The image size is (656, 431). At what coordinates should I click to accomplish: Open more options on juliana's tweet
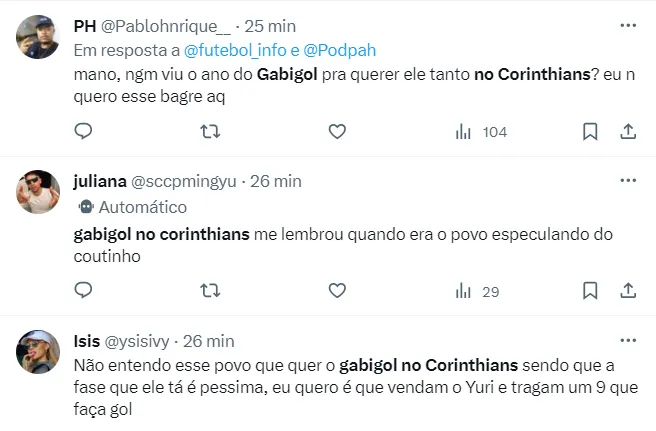coord(628,181)
